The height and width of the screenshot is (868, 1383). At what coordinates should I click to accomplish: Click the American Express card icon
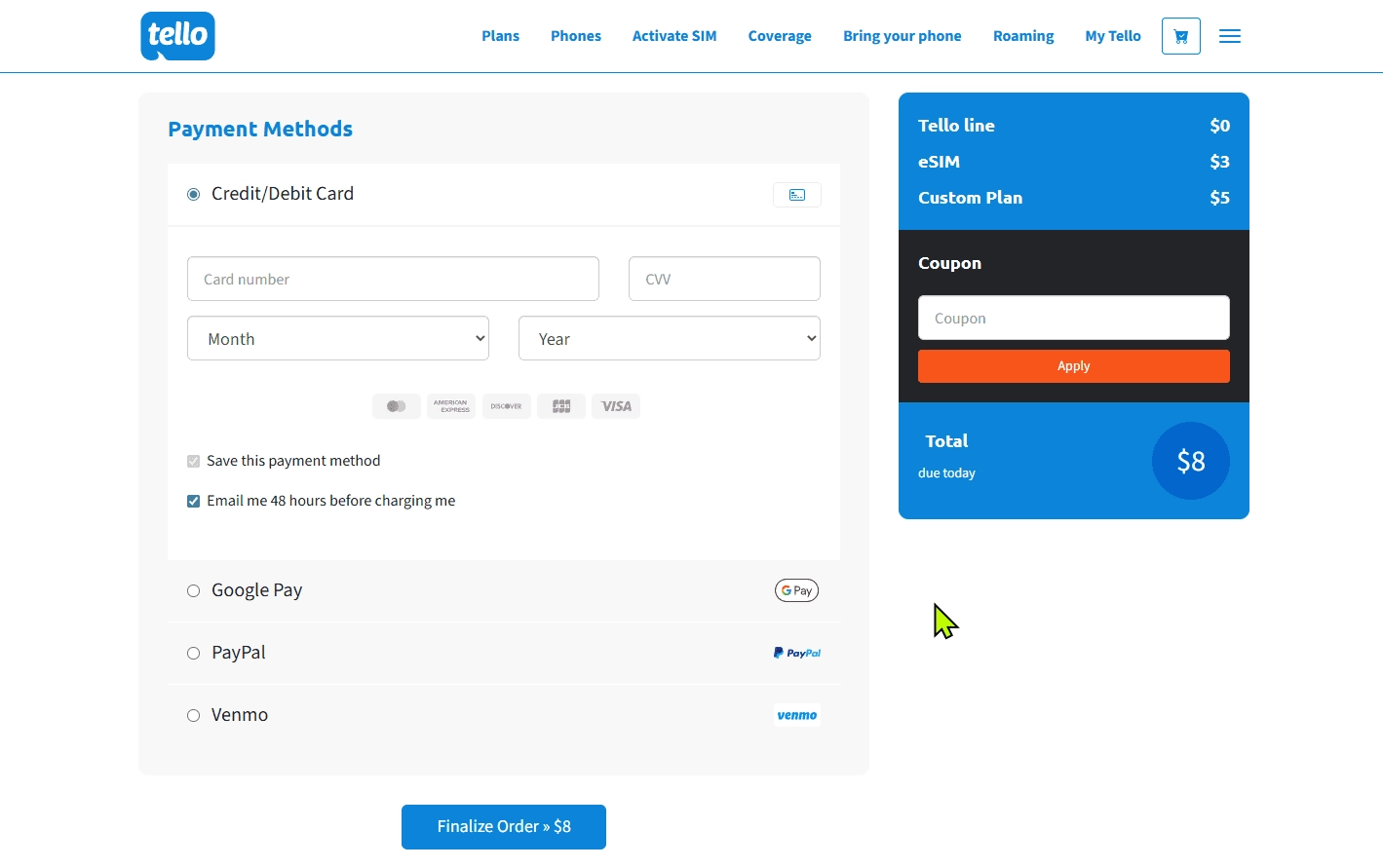[451, 406]
